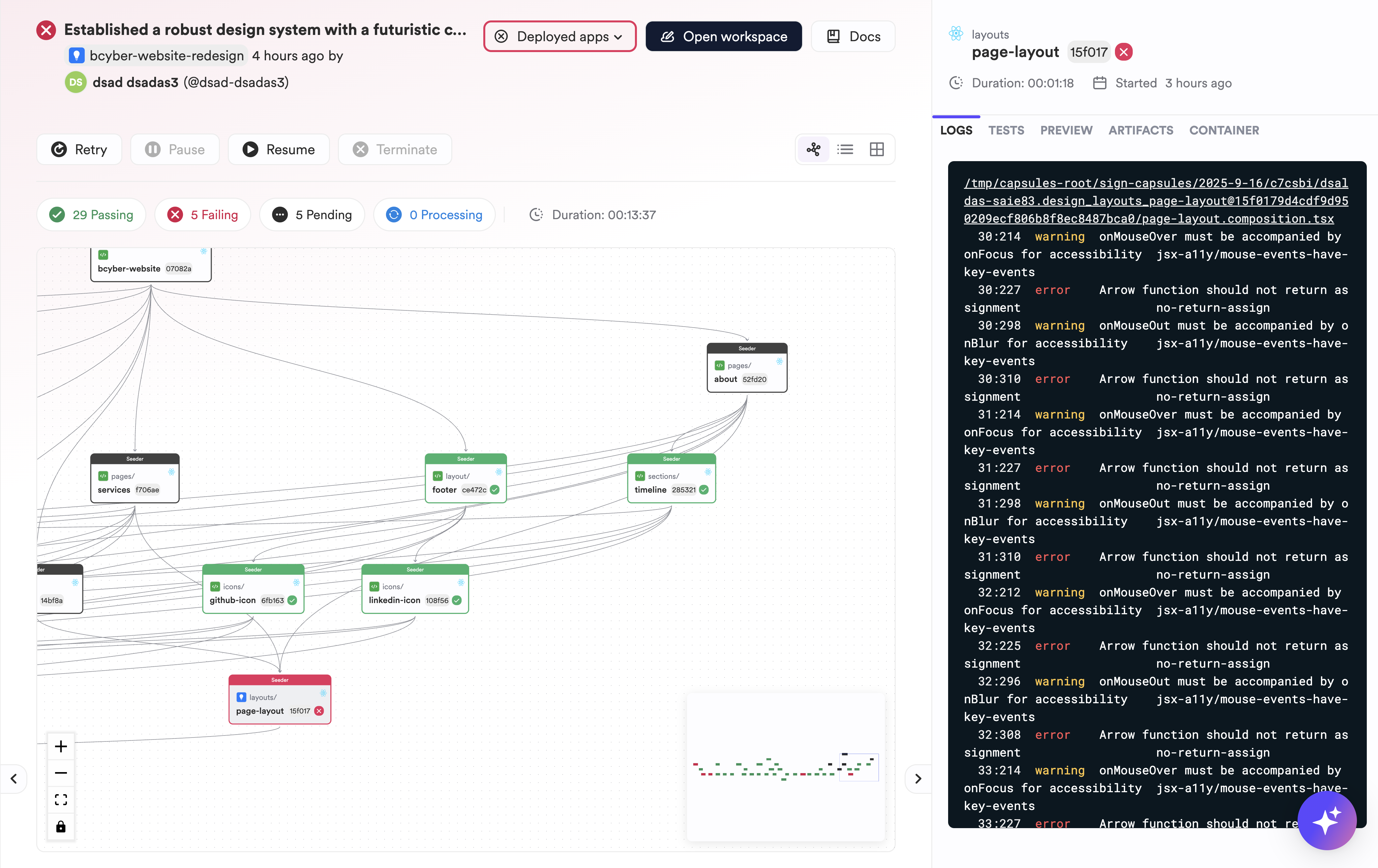Image resolution: width=1378 pixels, height=868 pixels.
Task: Click the lane icon before bcyber-website-redesign
Action: pos(77,55)
